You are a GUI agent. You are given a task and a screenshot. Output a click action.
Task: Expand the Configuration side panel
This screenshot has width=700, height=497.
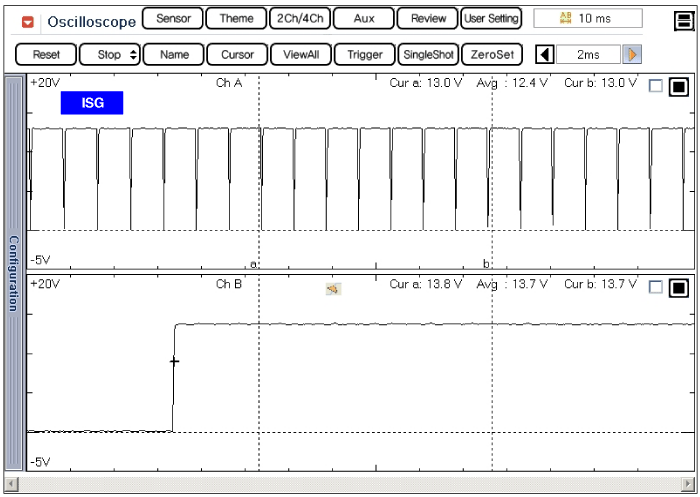(13, 273)
